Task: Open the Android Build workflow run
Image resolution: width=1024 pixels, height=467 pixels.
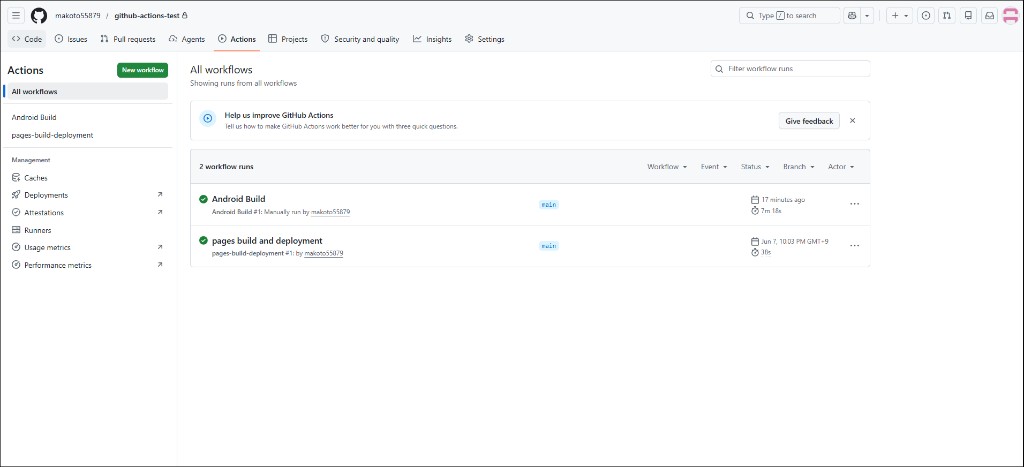Action: [238, 199]
